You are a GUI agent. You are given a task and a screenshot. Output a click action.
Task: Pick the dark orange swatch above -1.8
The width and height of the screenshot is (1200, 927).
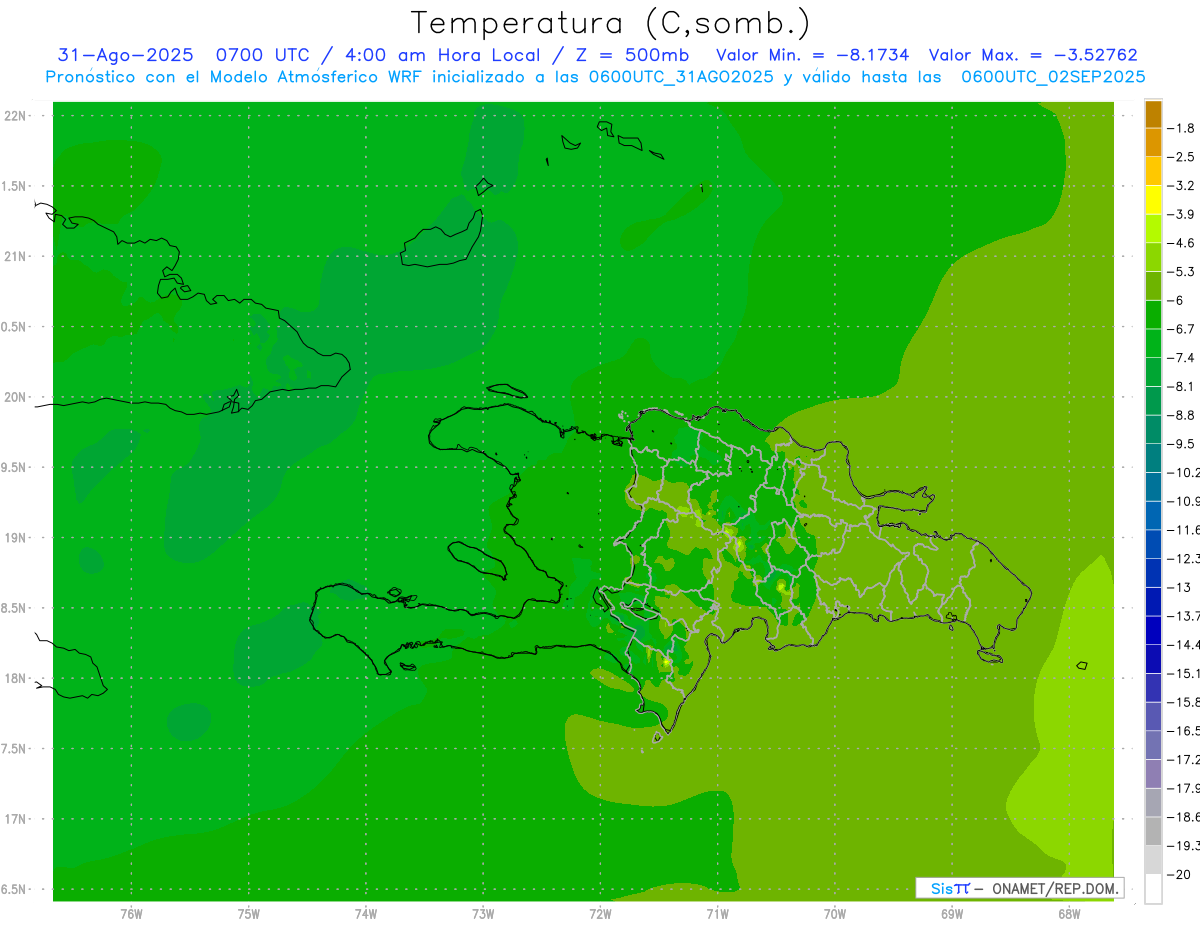click(x=1153, y=114)
